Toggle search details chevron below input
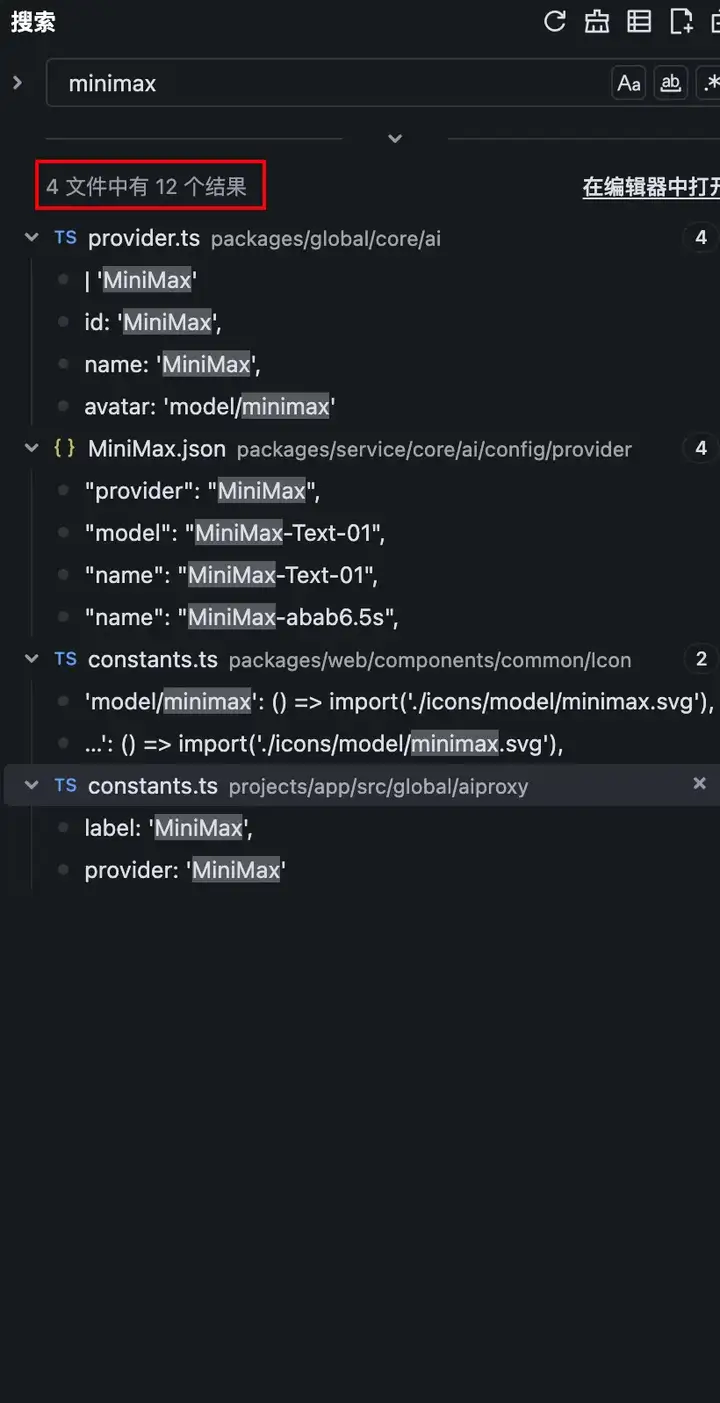The image size is (720, 1403). (x=395, y=138)
